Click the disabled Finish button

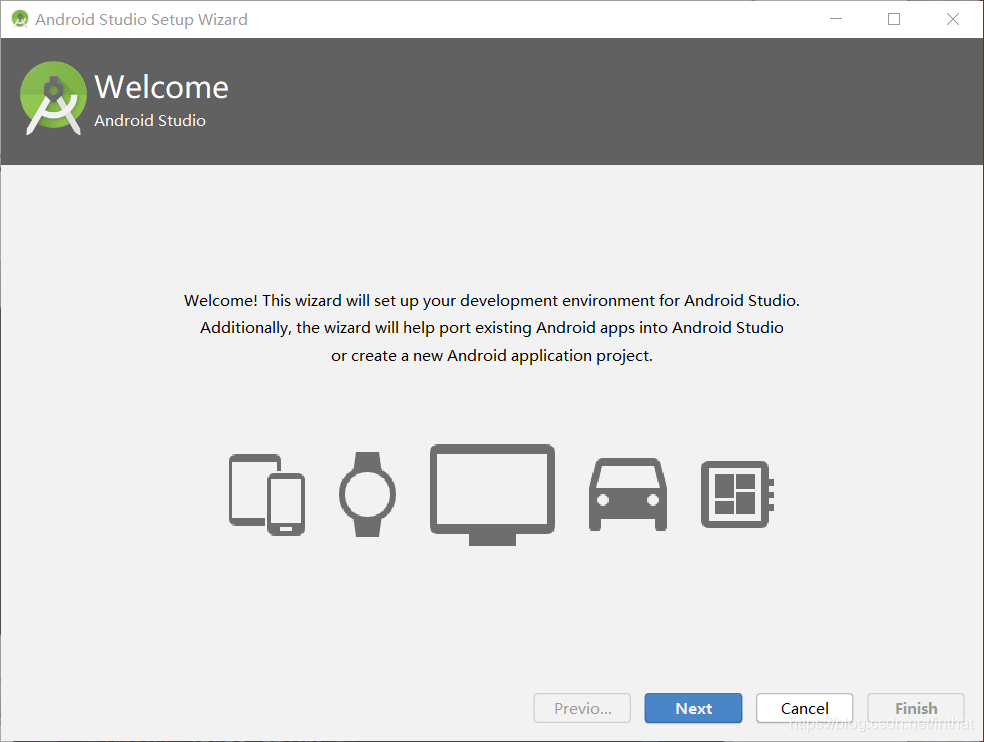click(x=916, y=708)
